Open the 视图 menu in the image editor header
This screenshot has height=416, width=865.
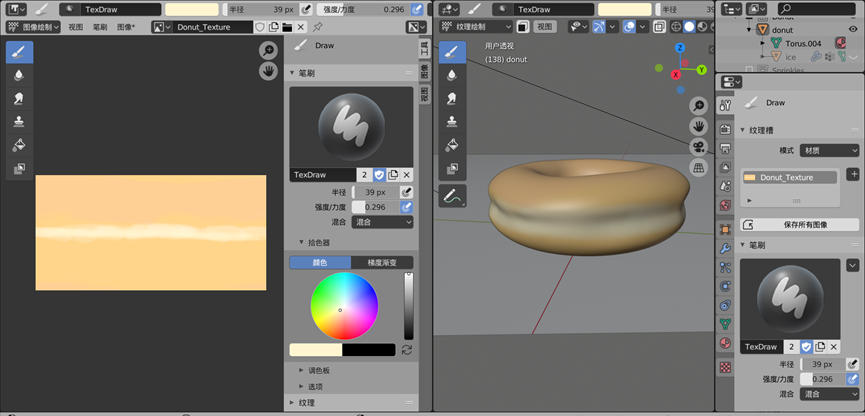point(76,27)
